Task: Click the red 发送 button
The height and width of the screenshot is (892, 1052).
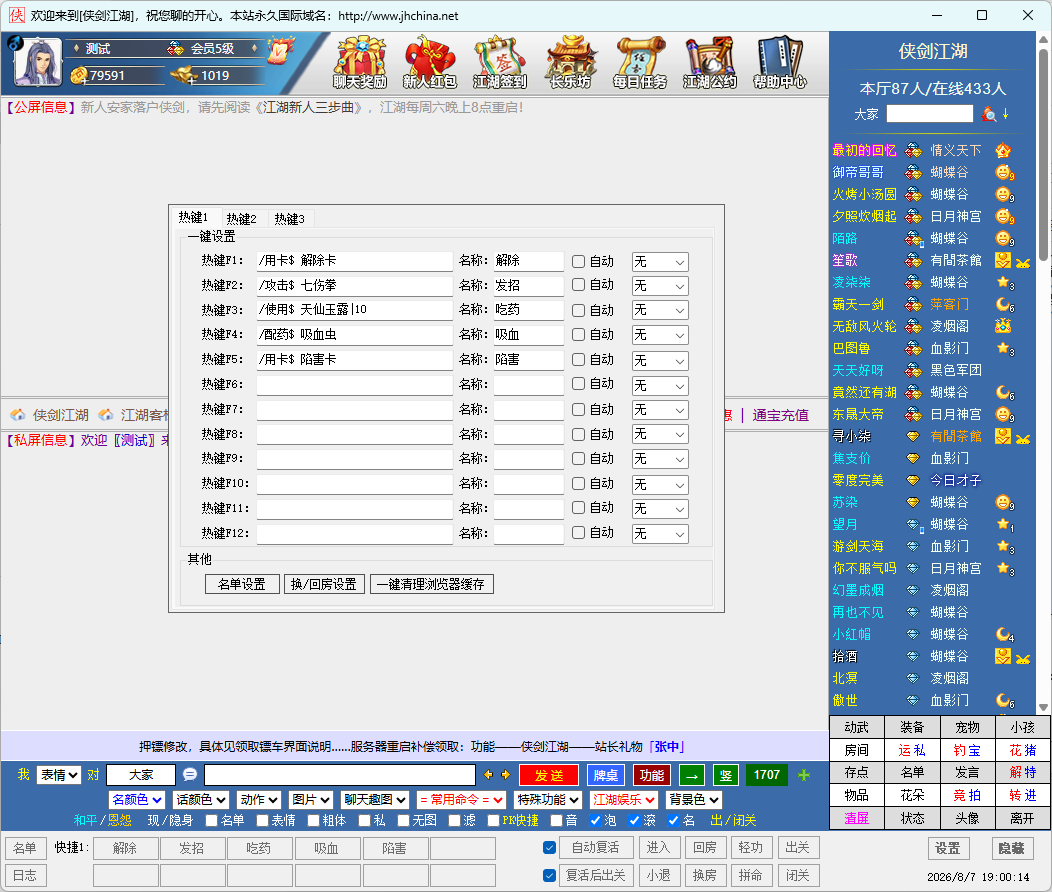Action: (x=549, y=775)
